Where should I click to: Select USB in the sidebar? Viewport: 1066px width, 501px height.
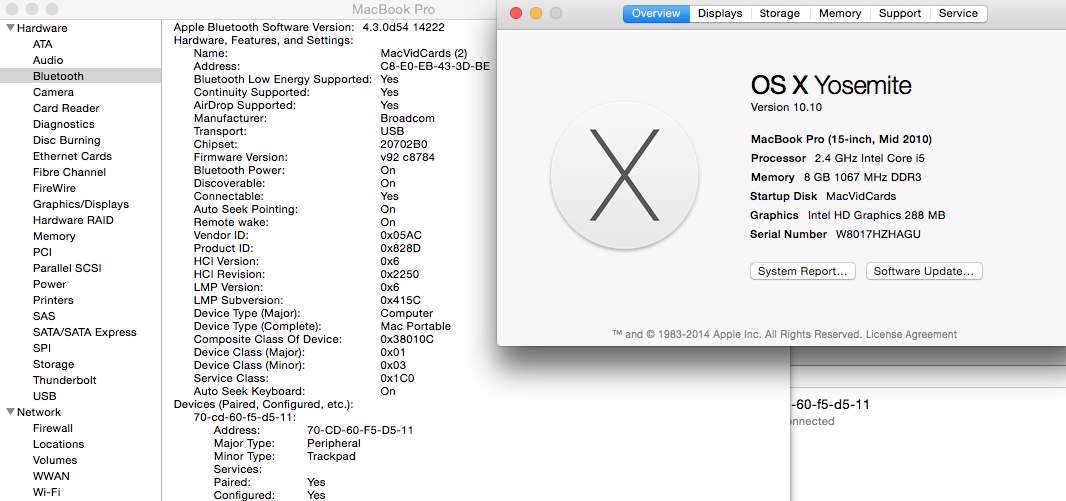click(x=44, y=396)
